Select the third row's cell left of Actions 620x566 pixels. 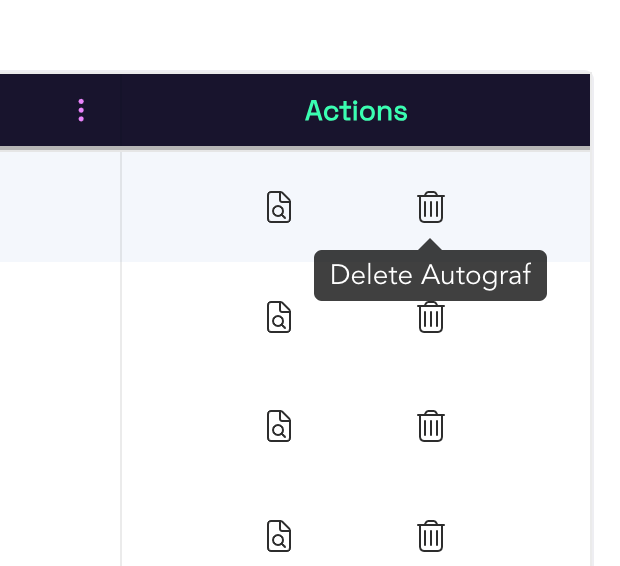coord(60,426)
